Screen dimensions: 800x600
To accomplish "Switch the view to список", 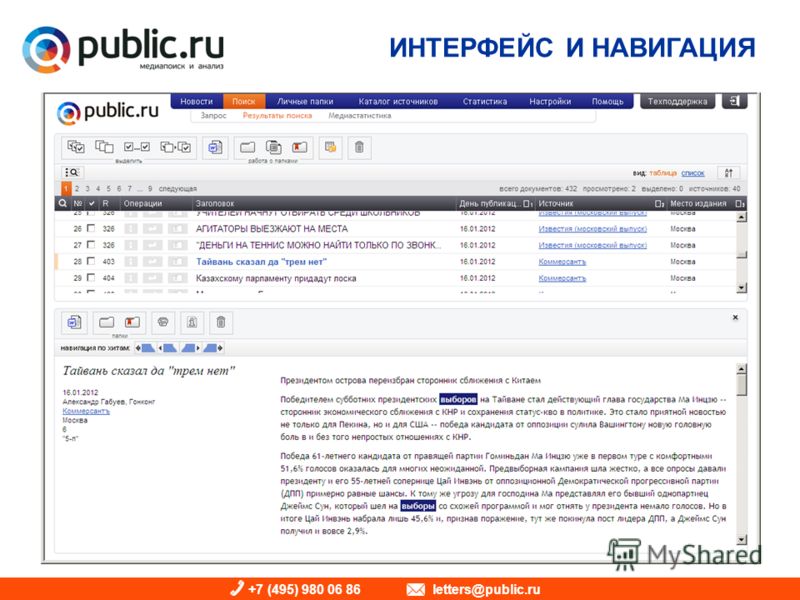I will pyautogui.click(x=692, y=173).
